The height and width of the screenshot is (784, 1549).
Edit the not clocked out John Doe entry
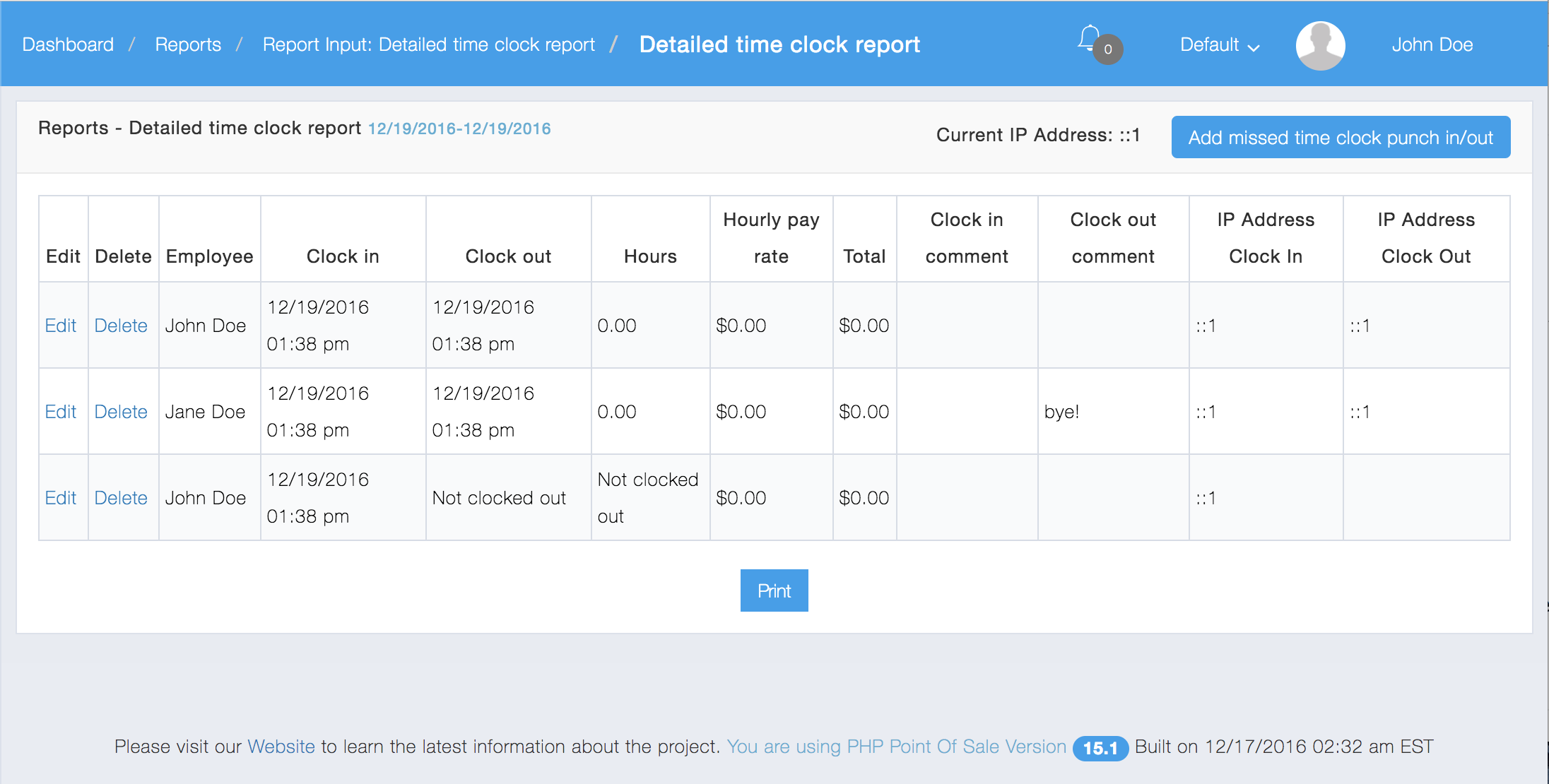click(x=61, y=498)
